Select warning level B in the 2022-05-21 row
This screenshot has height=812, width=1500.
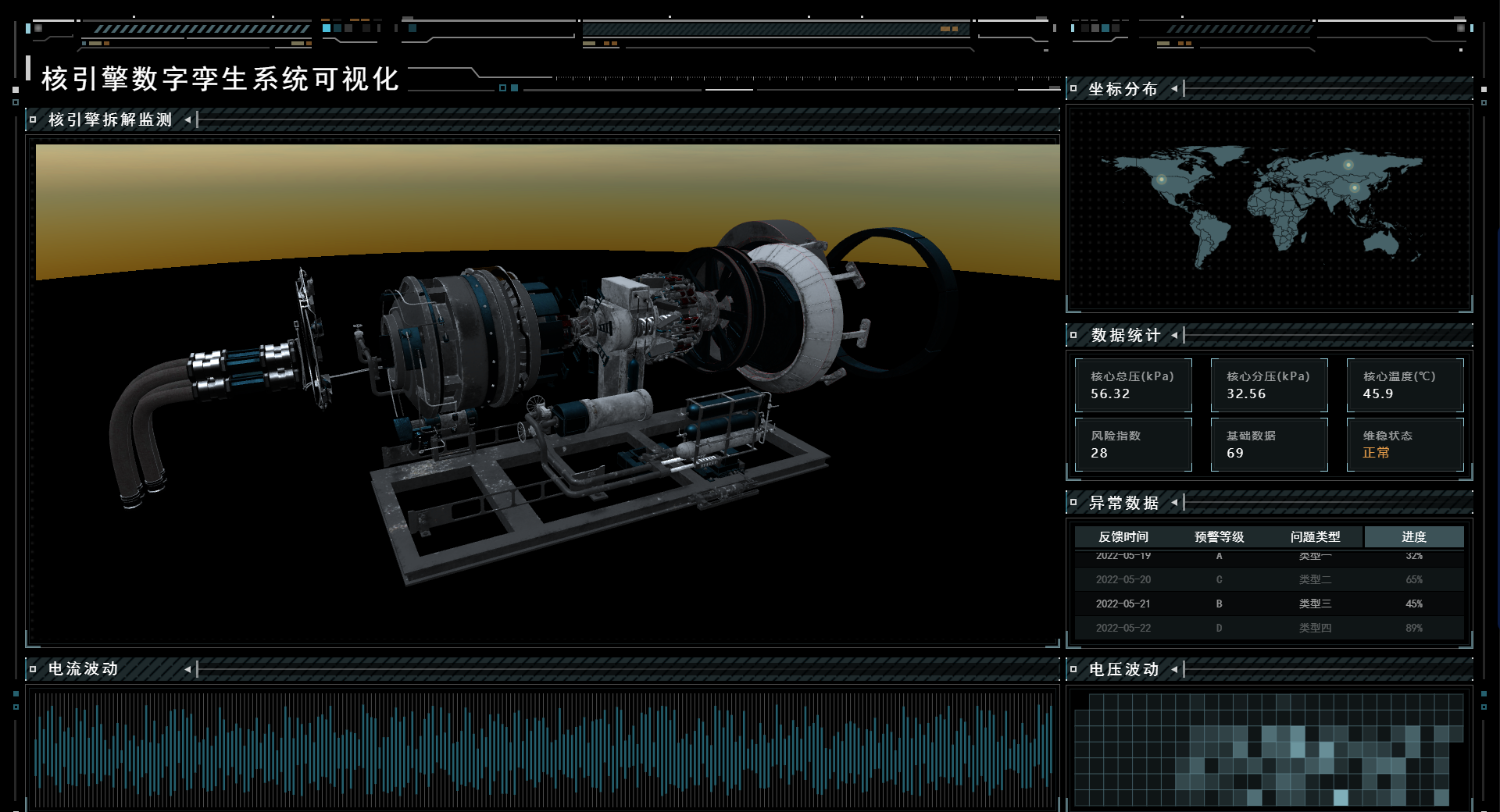[1219, 604]
